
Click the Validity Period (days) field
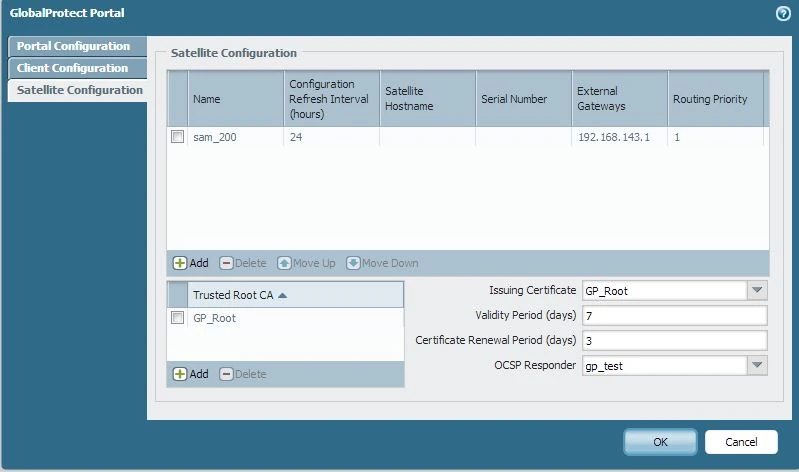point(675,316)
